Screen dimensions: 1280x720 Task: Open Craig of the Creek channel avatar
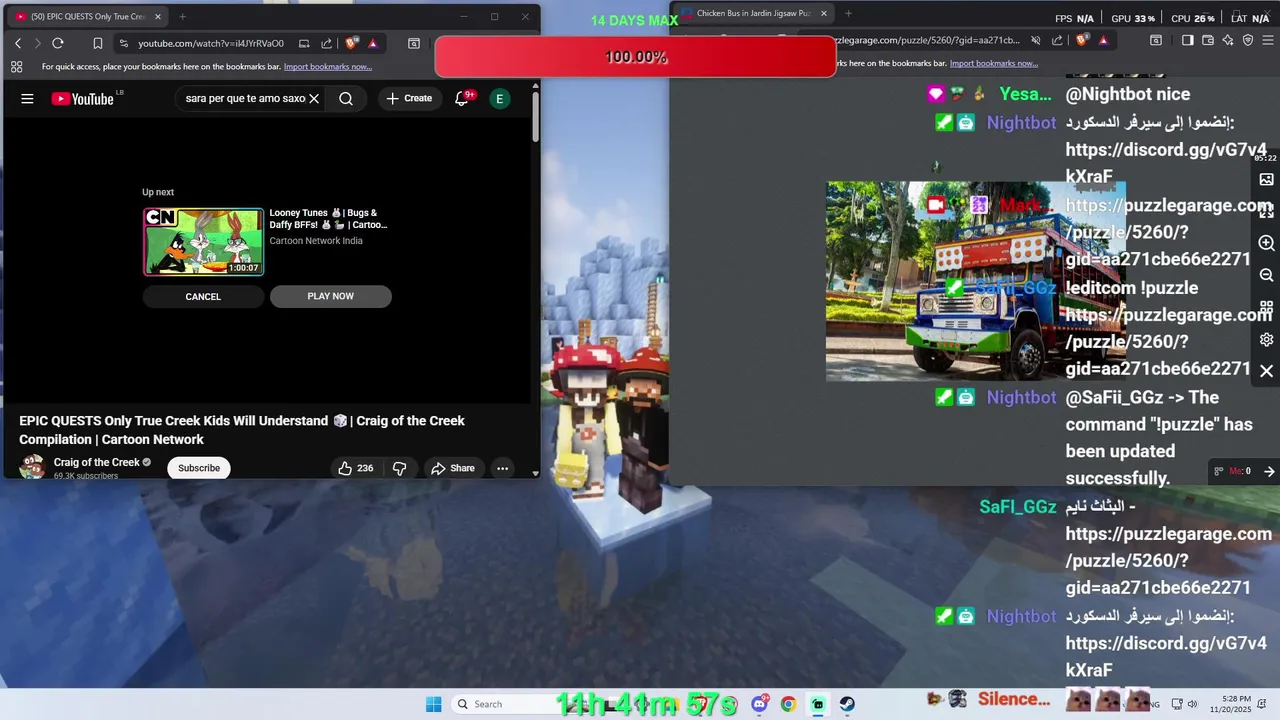click(32, 467)
